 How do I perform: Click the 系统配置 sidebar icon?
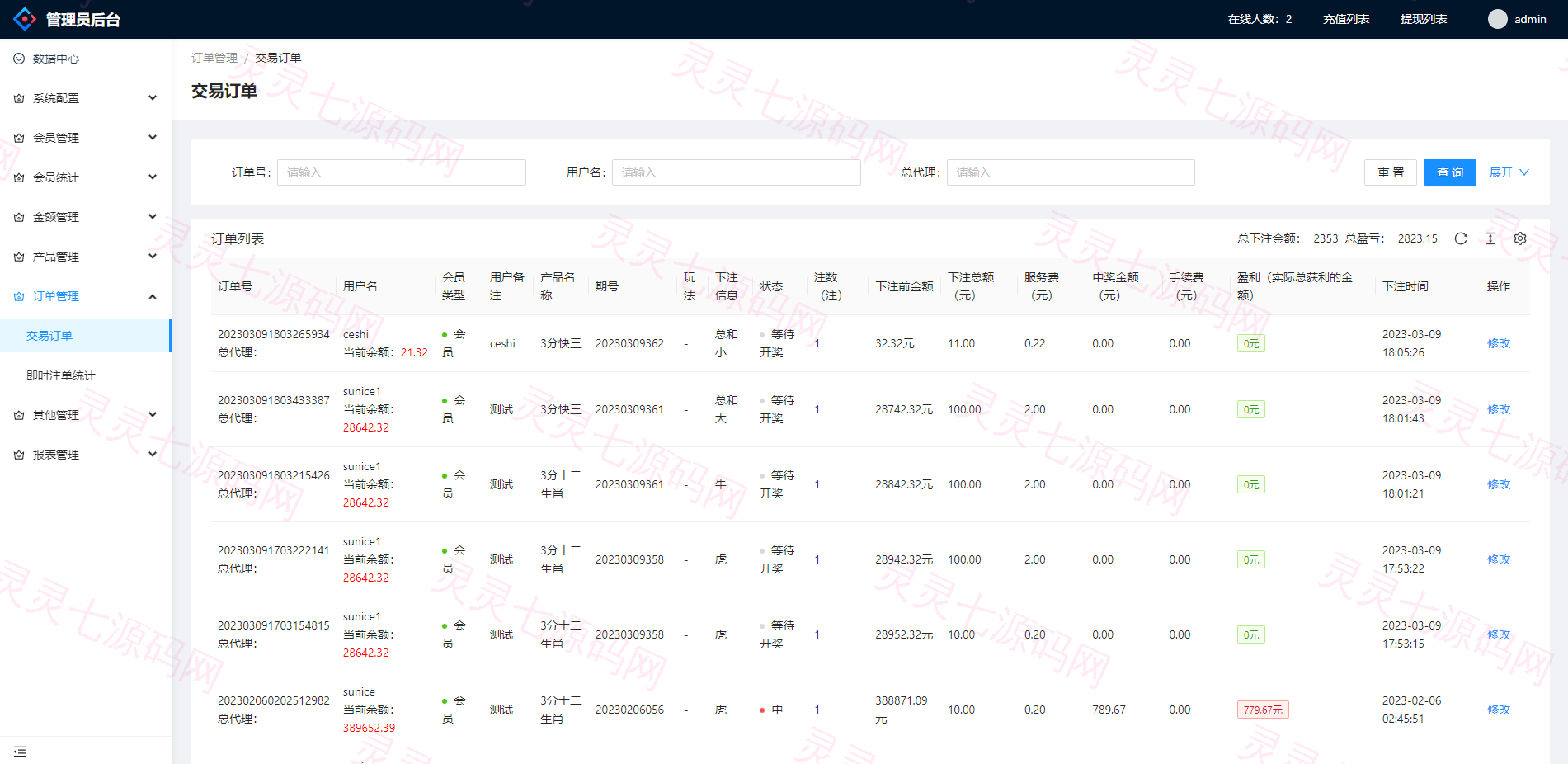(19, 98)
